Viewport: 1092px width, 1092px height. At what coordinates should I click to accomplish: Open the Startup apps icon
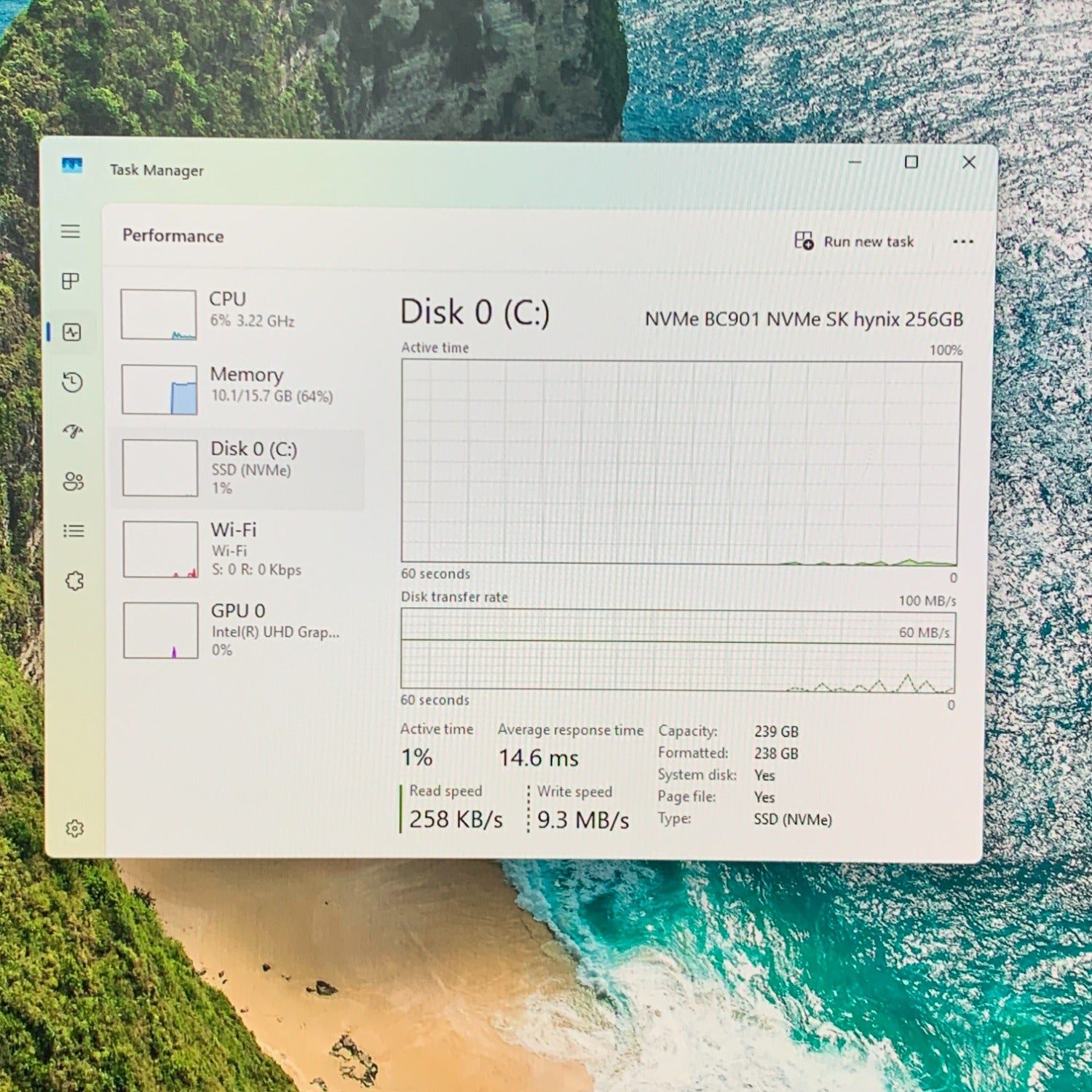click(73, 431)
